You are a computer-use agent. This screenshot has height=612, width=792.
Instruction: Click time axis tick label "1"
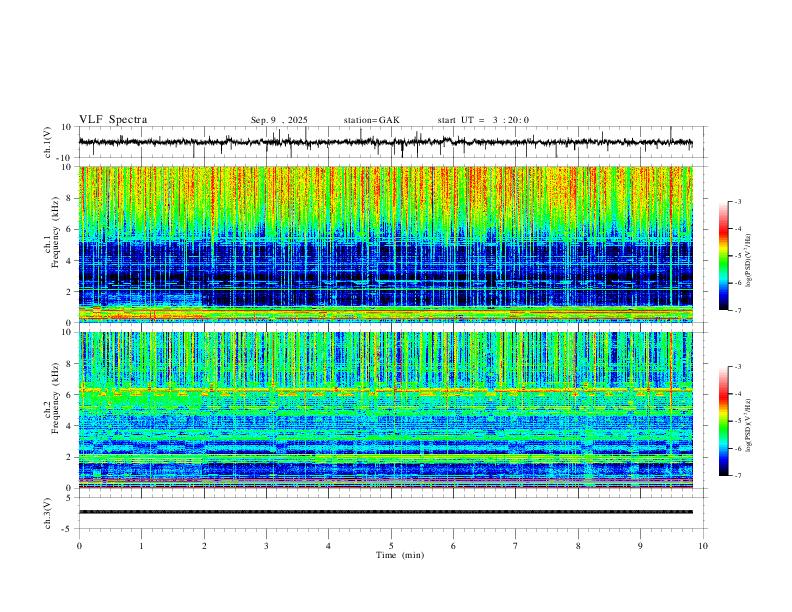pos(141,546)
